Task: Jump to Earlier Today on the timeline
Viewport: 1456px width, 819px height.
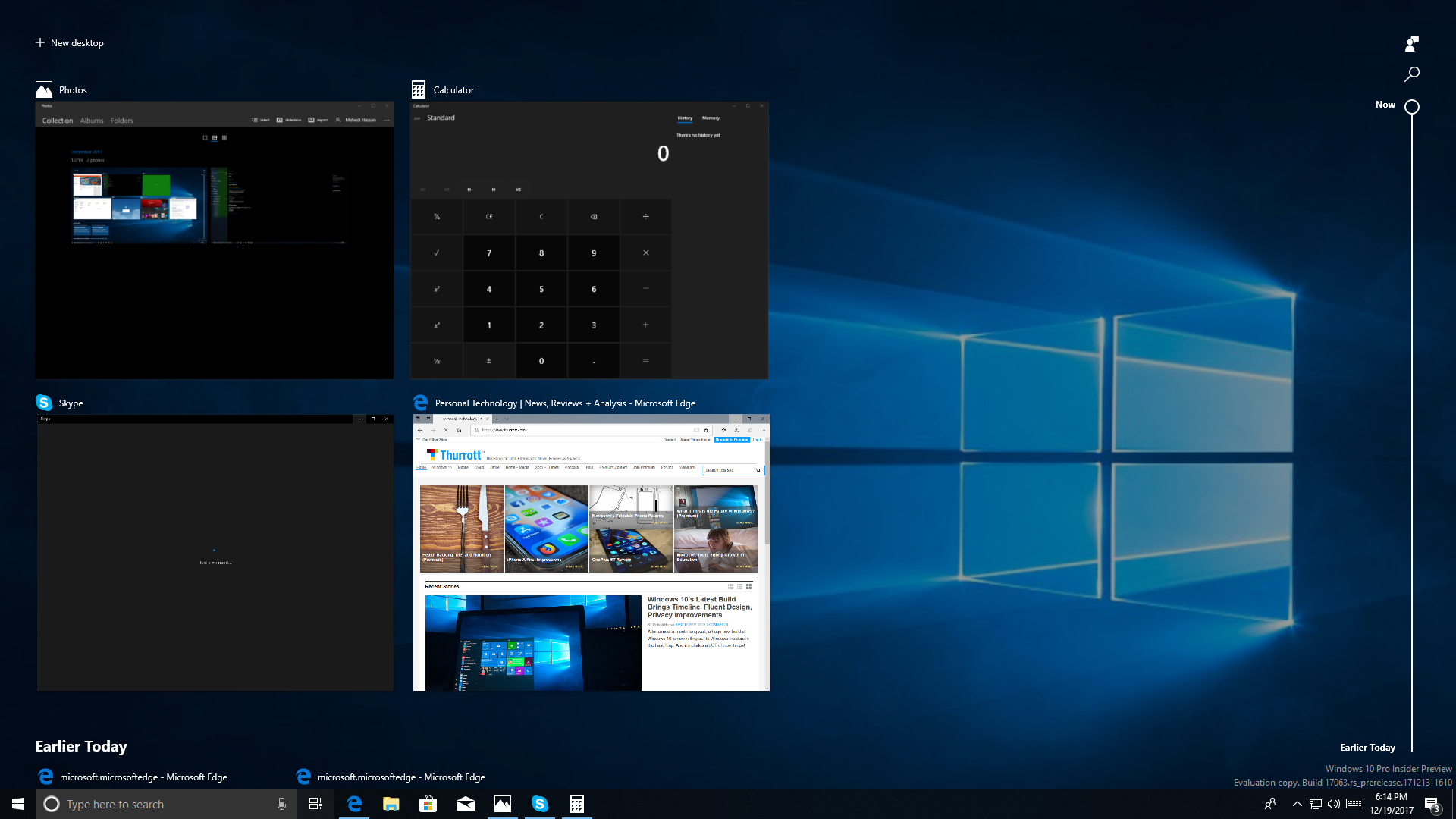Action: click(1367, 748)
